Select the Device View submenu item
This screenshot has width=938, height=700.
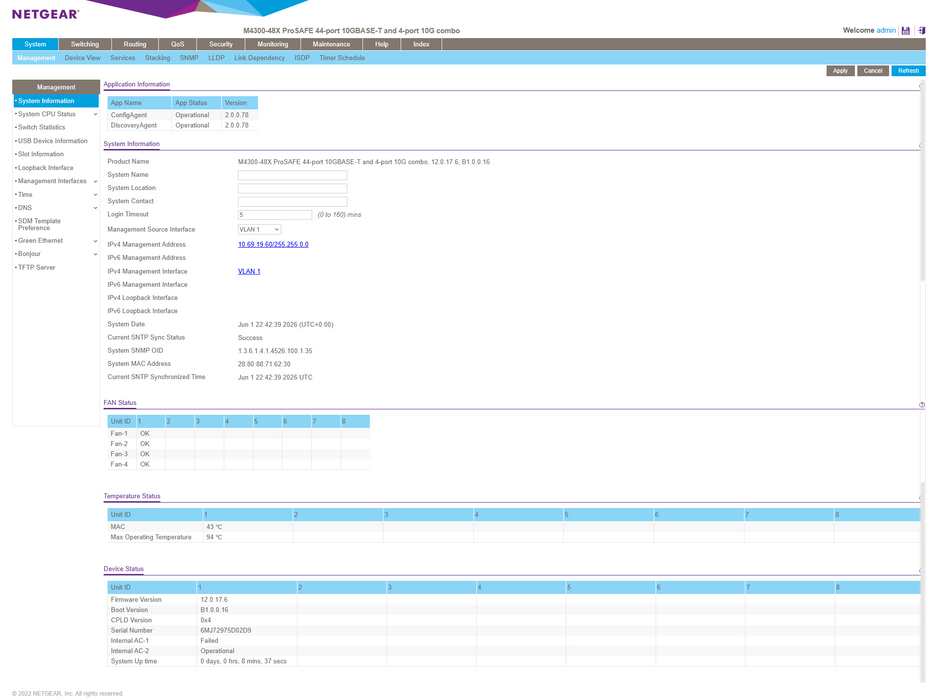[83, 58]
